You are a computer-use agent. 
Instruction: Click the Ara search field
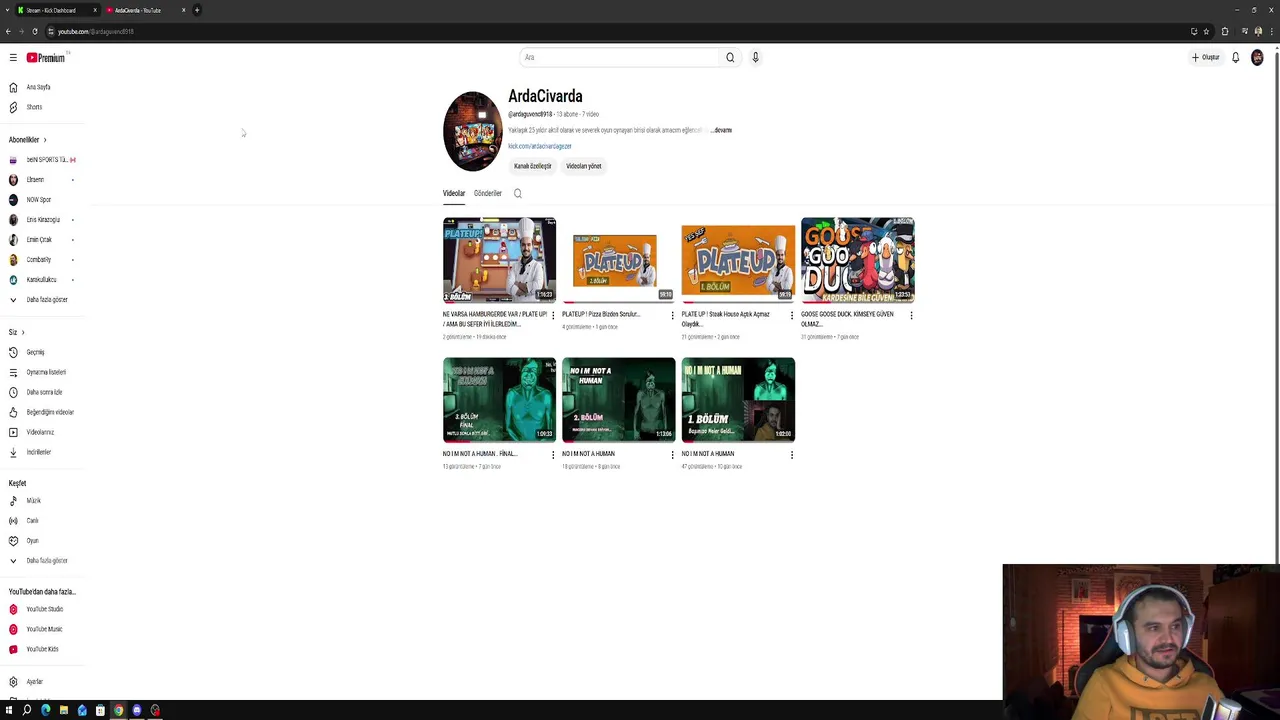(620, 58)
